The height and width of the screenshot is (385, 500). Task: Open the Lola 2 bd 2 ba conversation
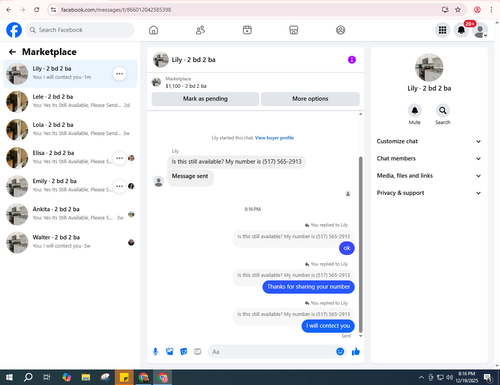click(x=70, y=130)
